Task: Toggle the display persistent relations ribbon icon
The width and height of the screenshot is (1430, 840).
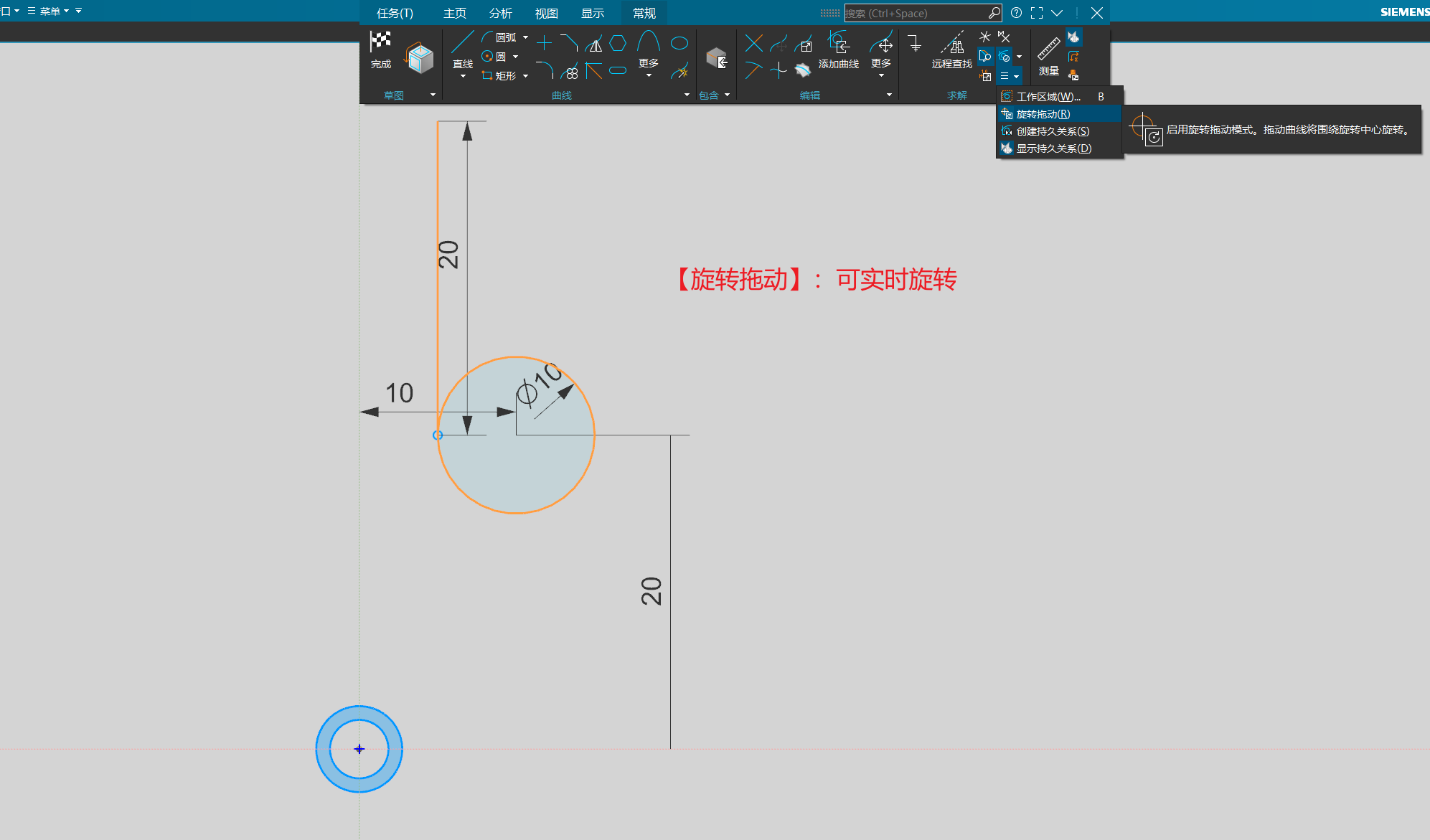Action: [x=1073, y=37]
